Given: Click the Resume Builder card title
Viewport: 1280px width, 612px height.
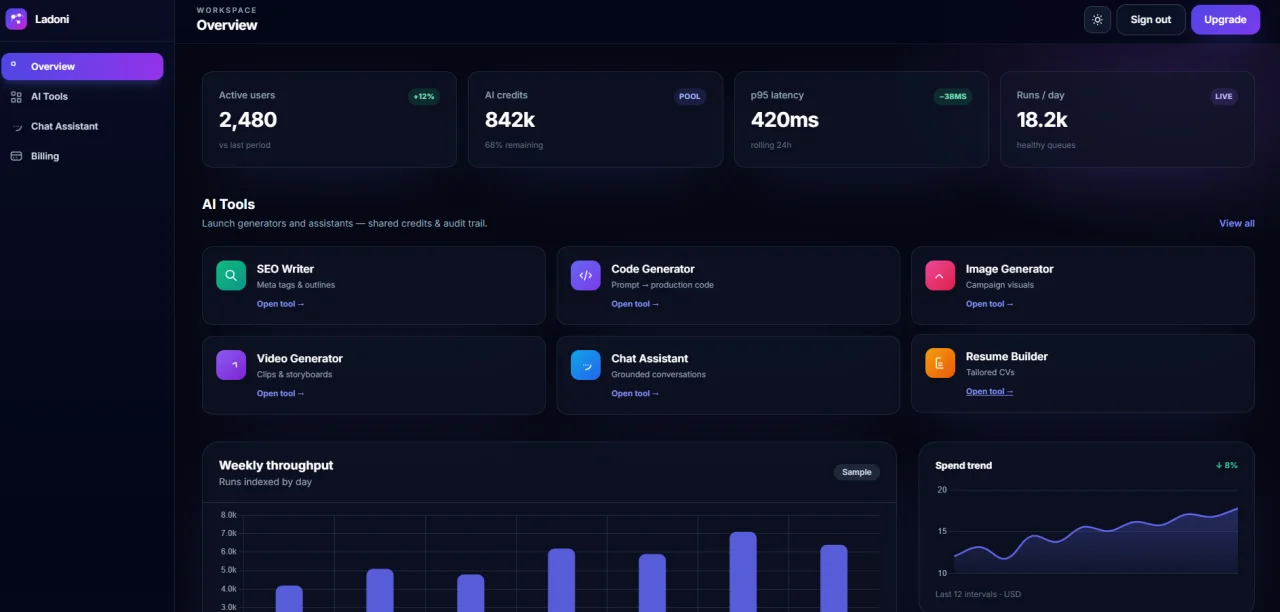Looking at the screenshot, I should pyautogui.click(x=1007, y=357).
